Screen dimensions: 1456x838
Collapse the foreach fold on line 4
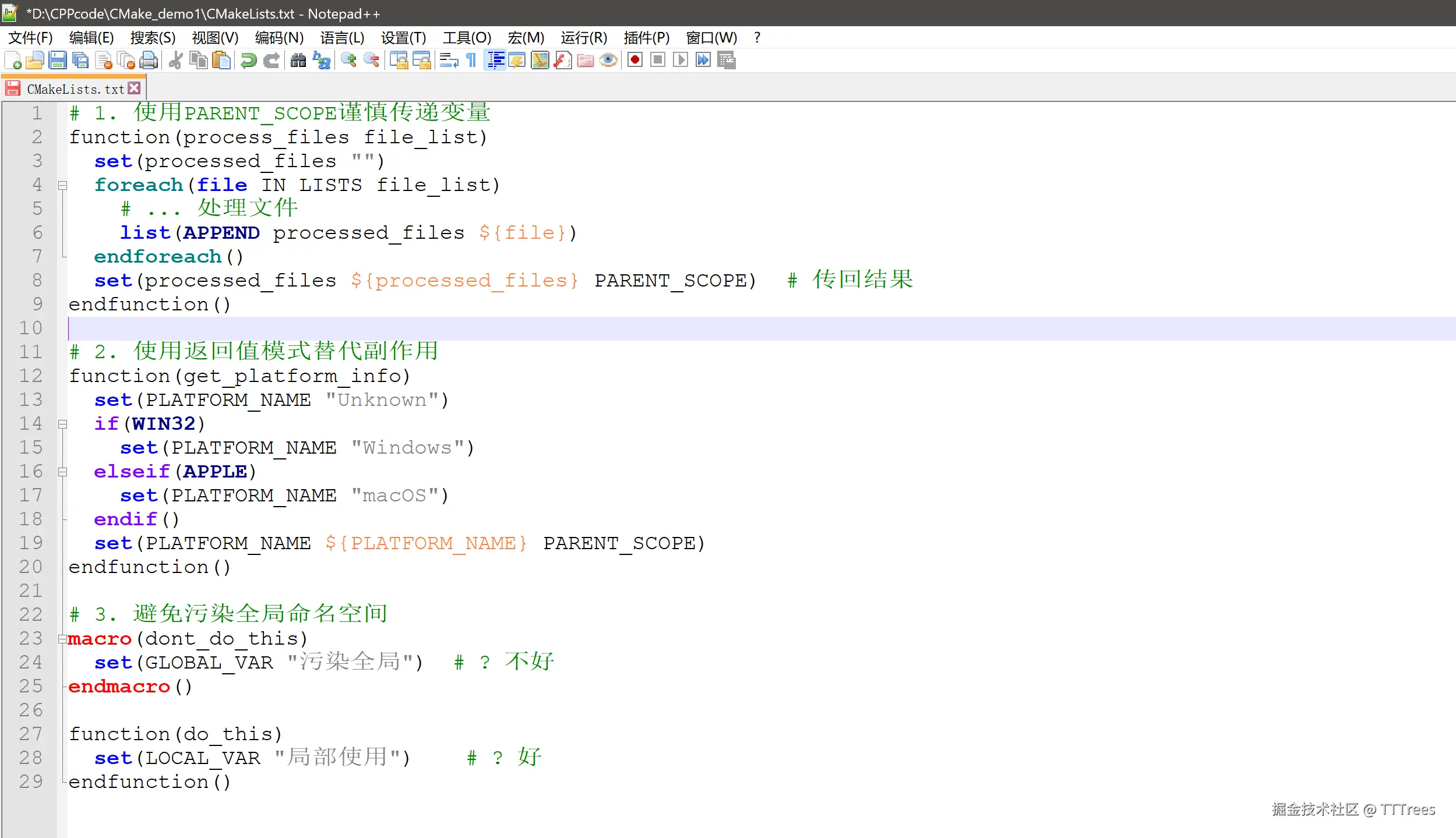[x=62, y=186]
